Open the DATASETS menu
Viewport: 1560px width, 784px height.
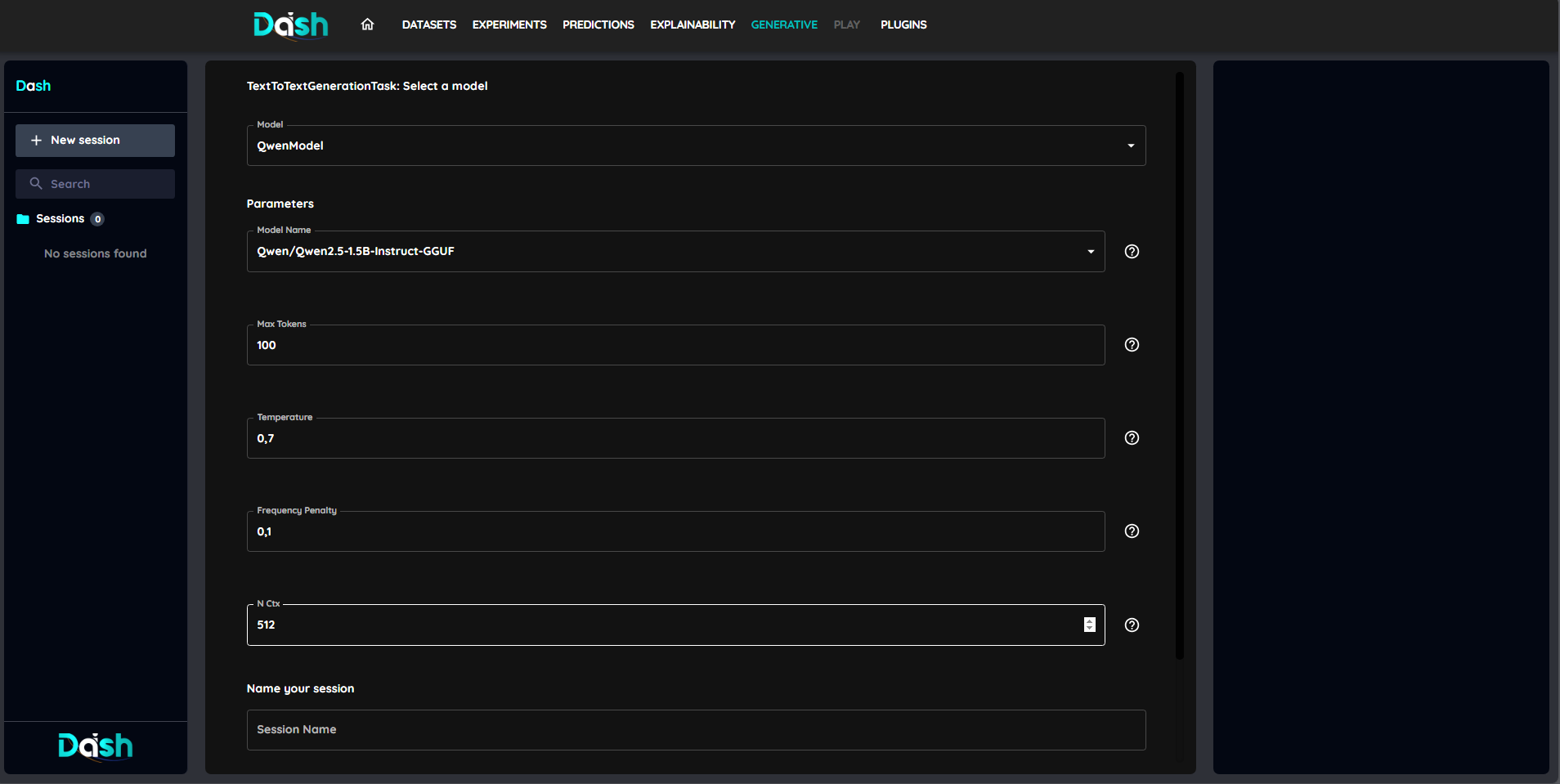tap(428, 25)
